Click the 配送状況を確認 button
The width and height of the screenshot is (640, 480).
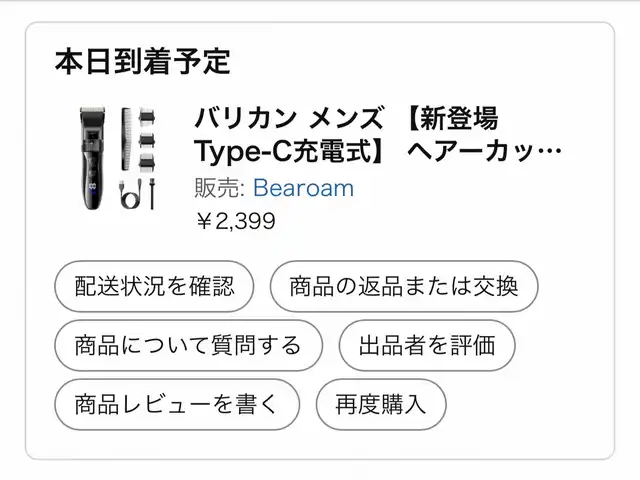155,287
